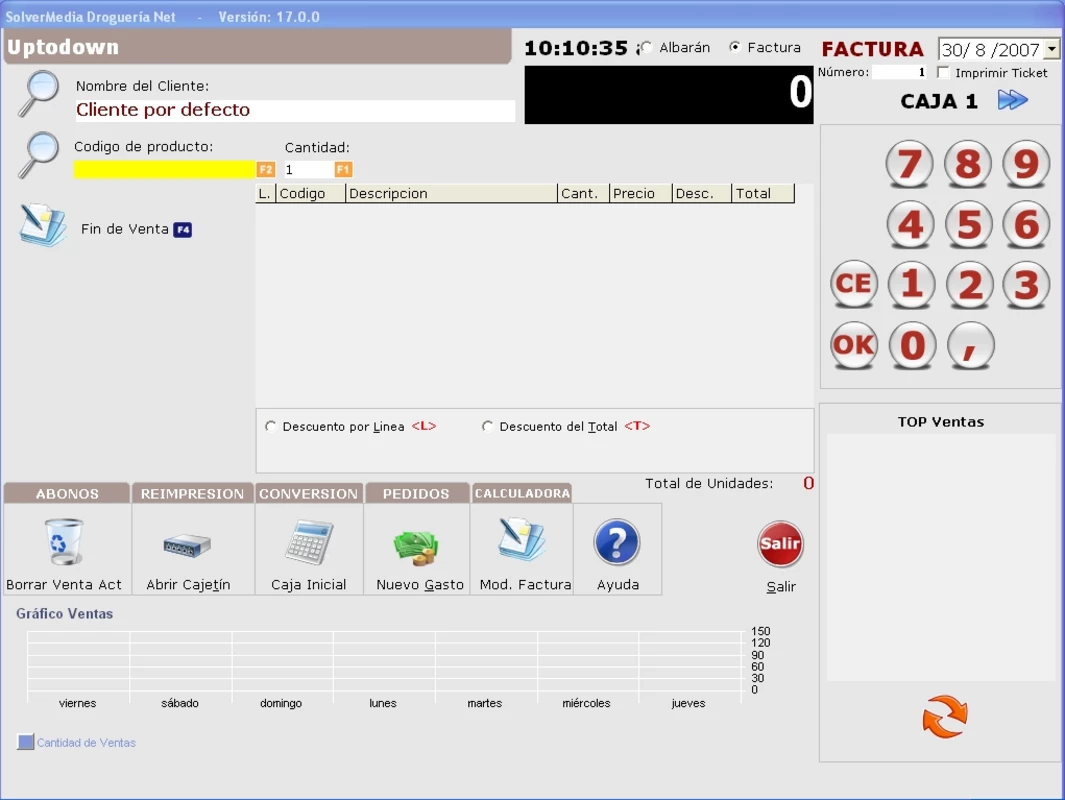Viewport: 1065px width, 800px height.
Task: Click the red Salir exit button
Action: pyautogui.click(x=780, y=544)
